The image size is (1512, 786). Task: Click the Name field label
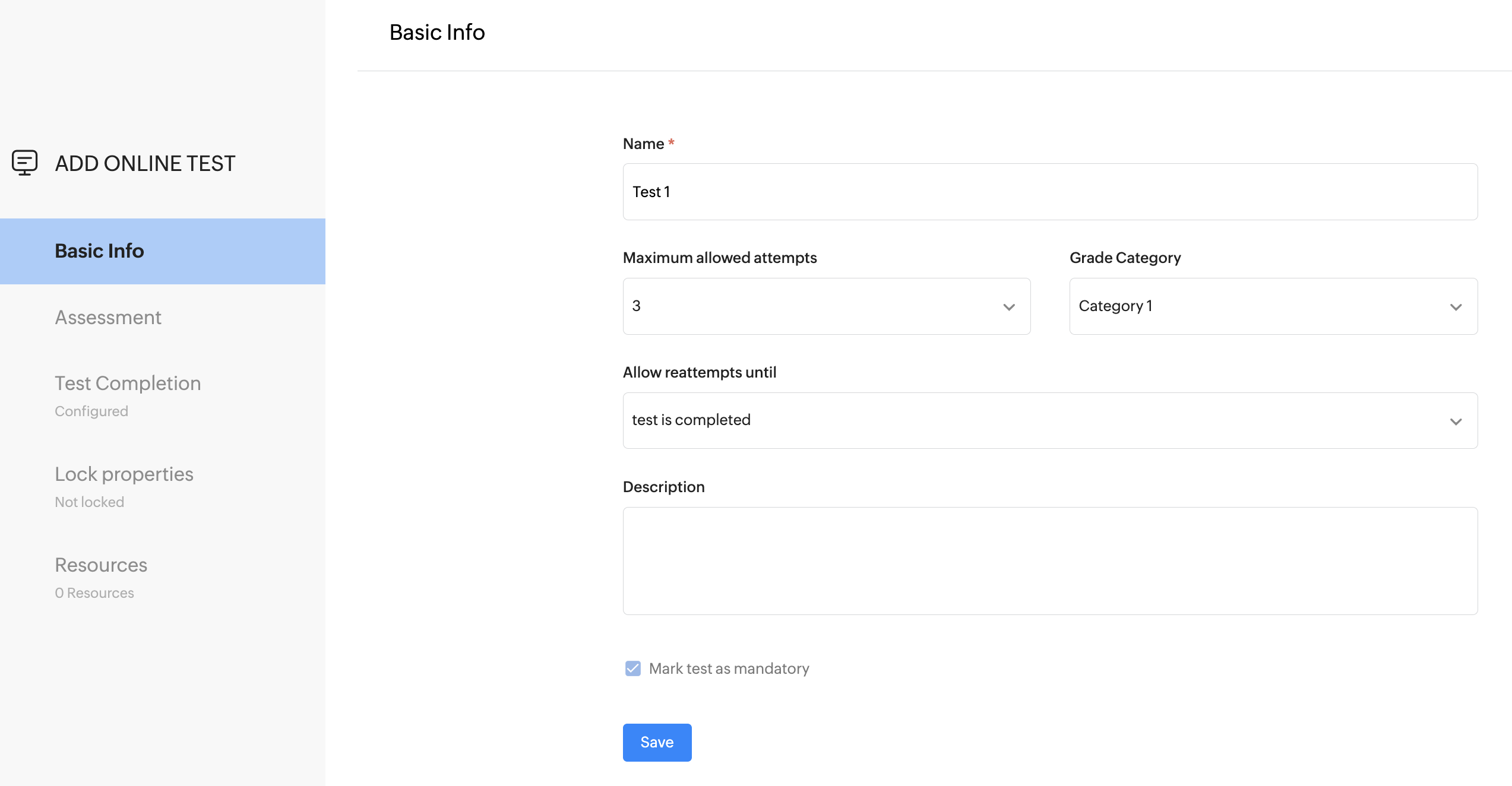pos(643,144)
